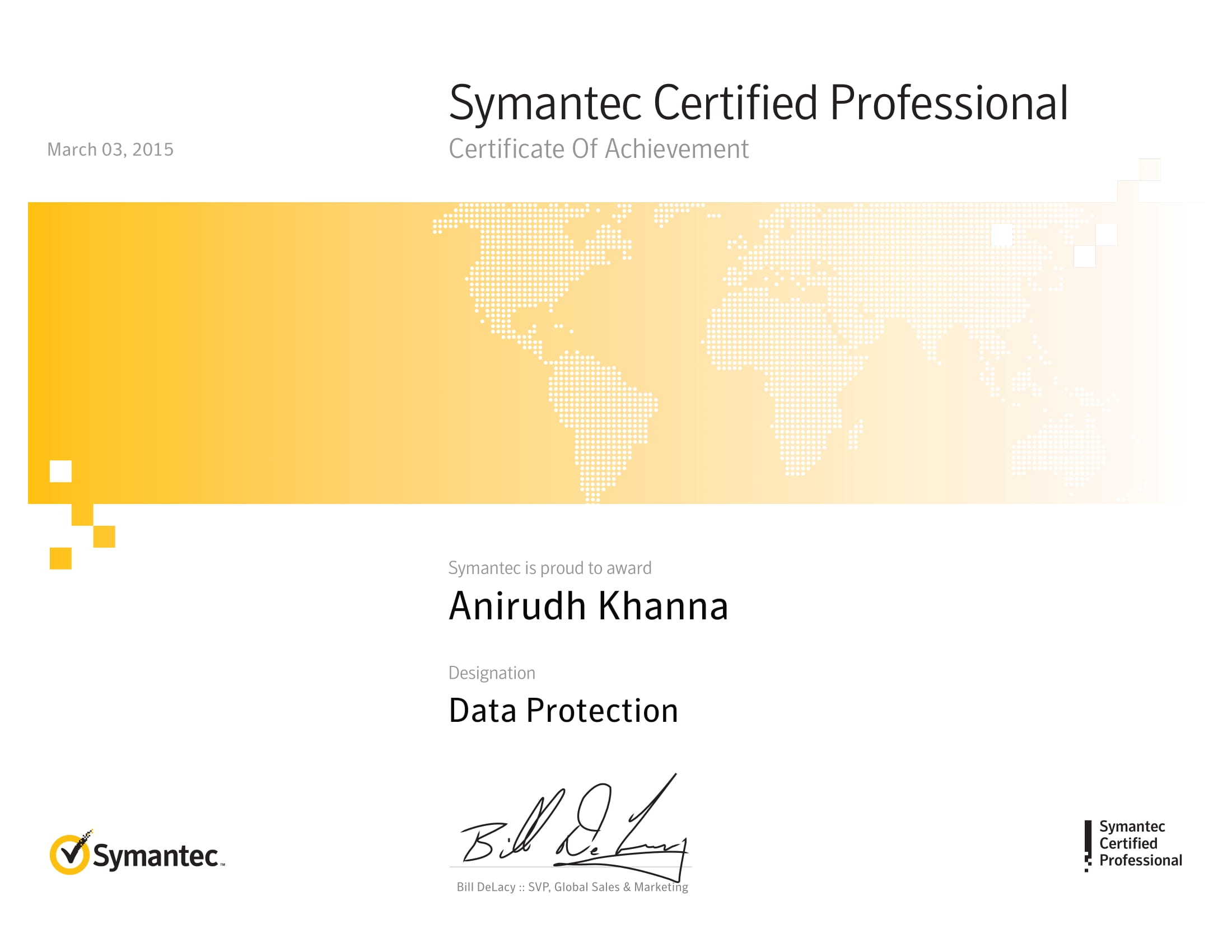Click the Symantec Certified Professional heading

(x=758, y=102)
